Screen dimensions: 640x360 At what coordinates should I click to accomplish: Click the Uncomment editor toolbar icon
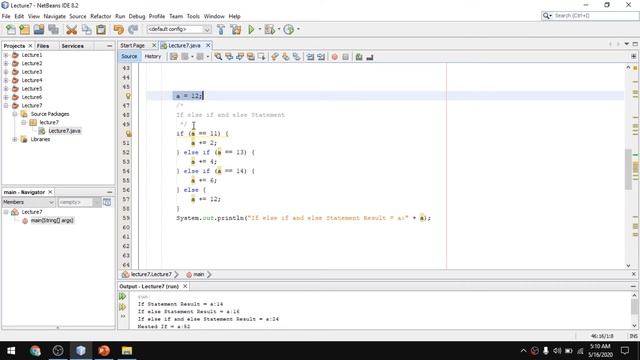click(x=370, y=57)
